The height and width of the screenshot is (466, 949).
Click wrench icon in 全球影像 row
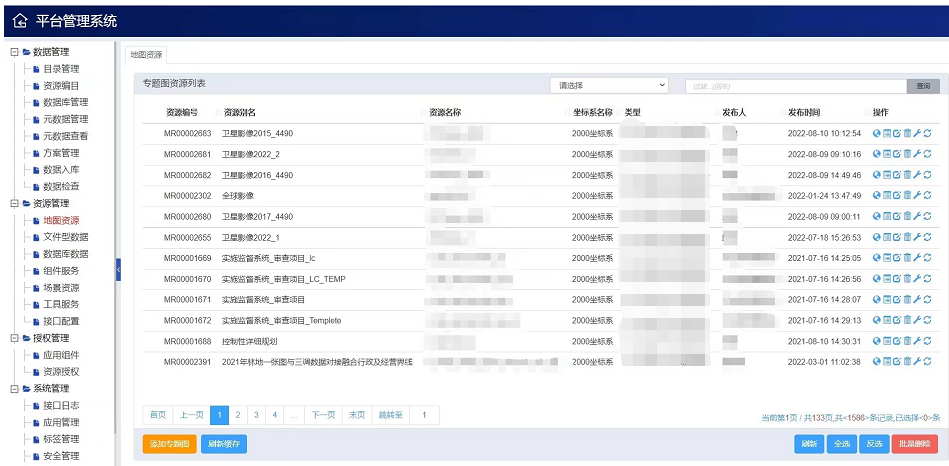coord(917,195)
